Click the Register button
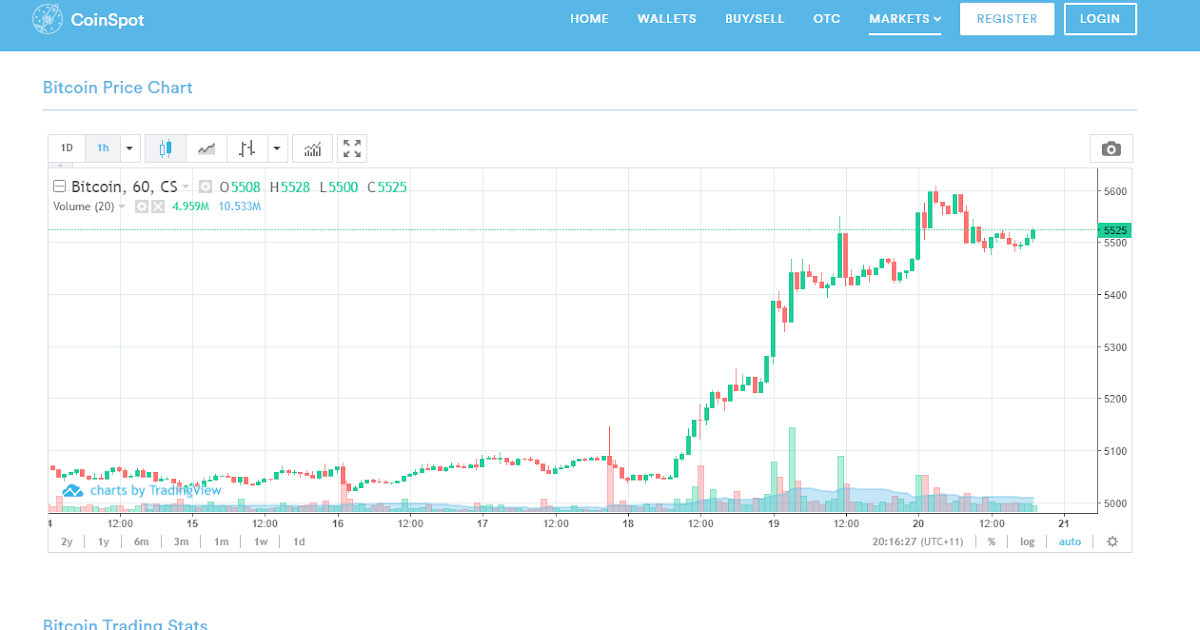 pyautogui.click(x=1007, y=19)
